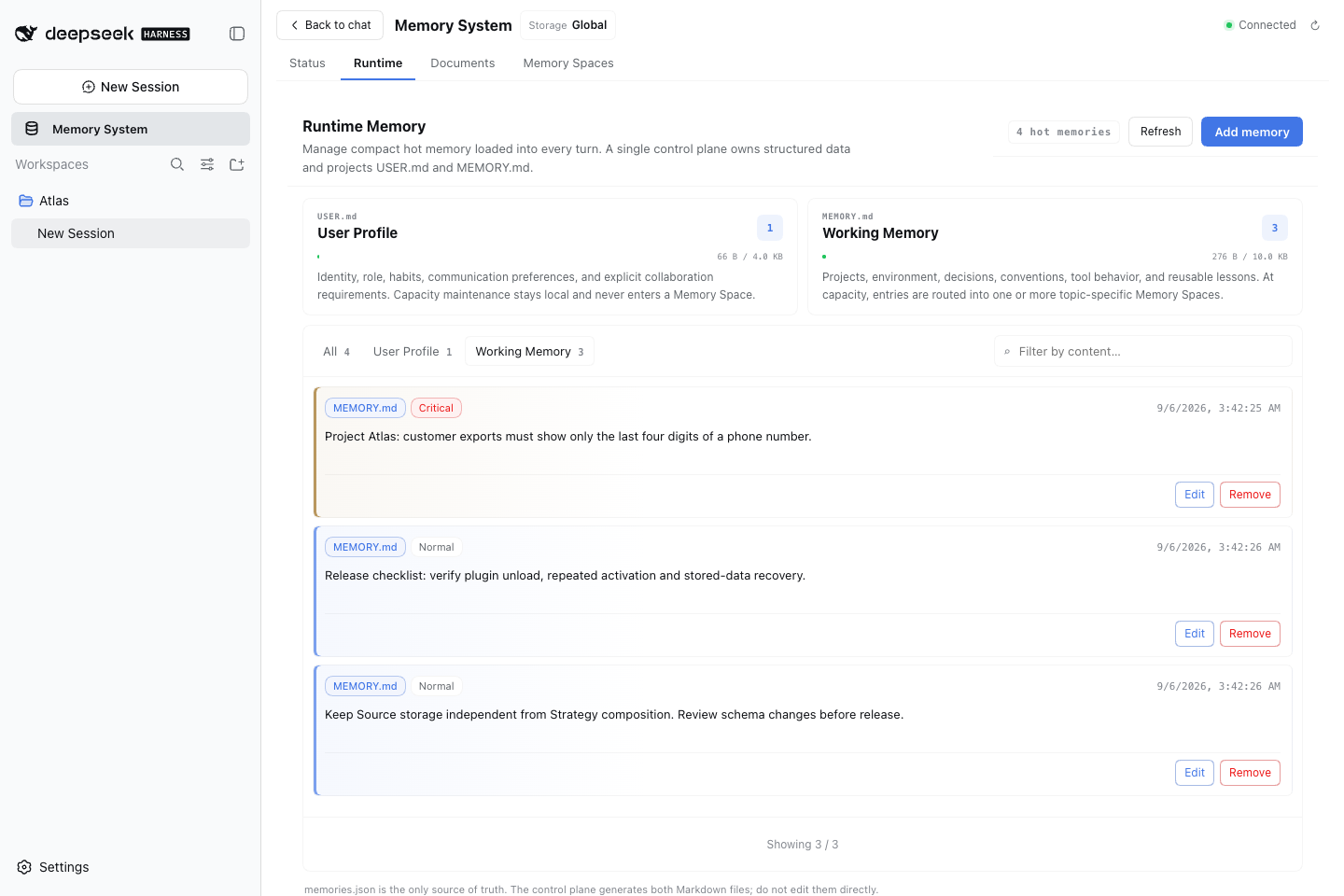Toggle the sidebar collapse icon

(x=237, y=34)
